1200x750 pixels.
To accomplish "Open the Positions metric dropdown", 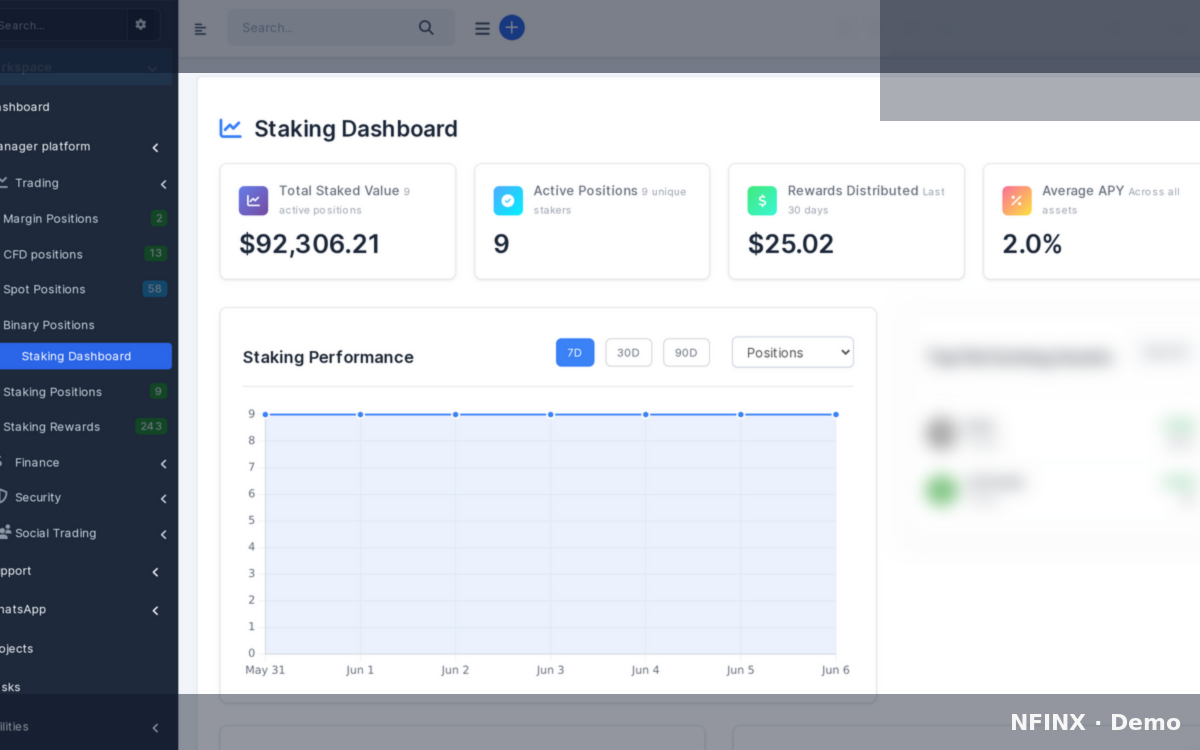I will 793,353.
